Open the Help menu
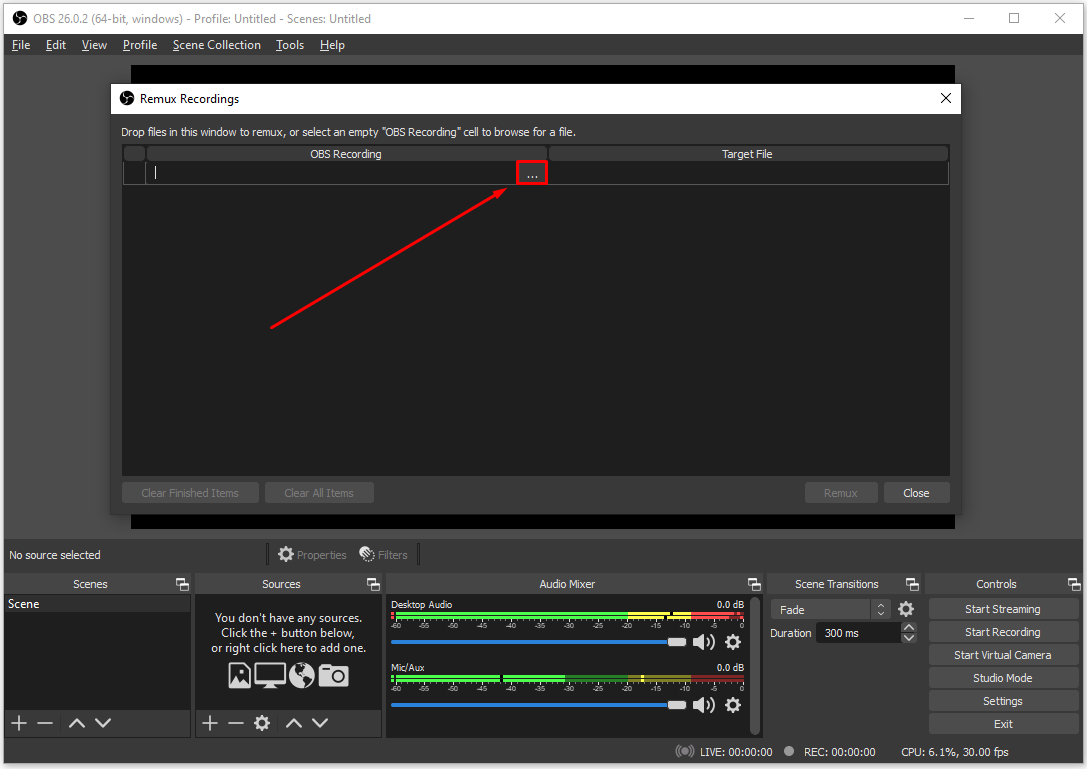Screen dimensions: 1087x769 point(332,45)
